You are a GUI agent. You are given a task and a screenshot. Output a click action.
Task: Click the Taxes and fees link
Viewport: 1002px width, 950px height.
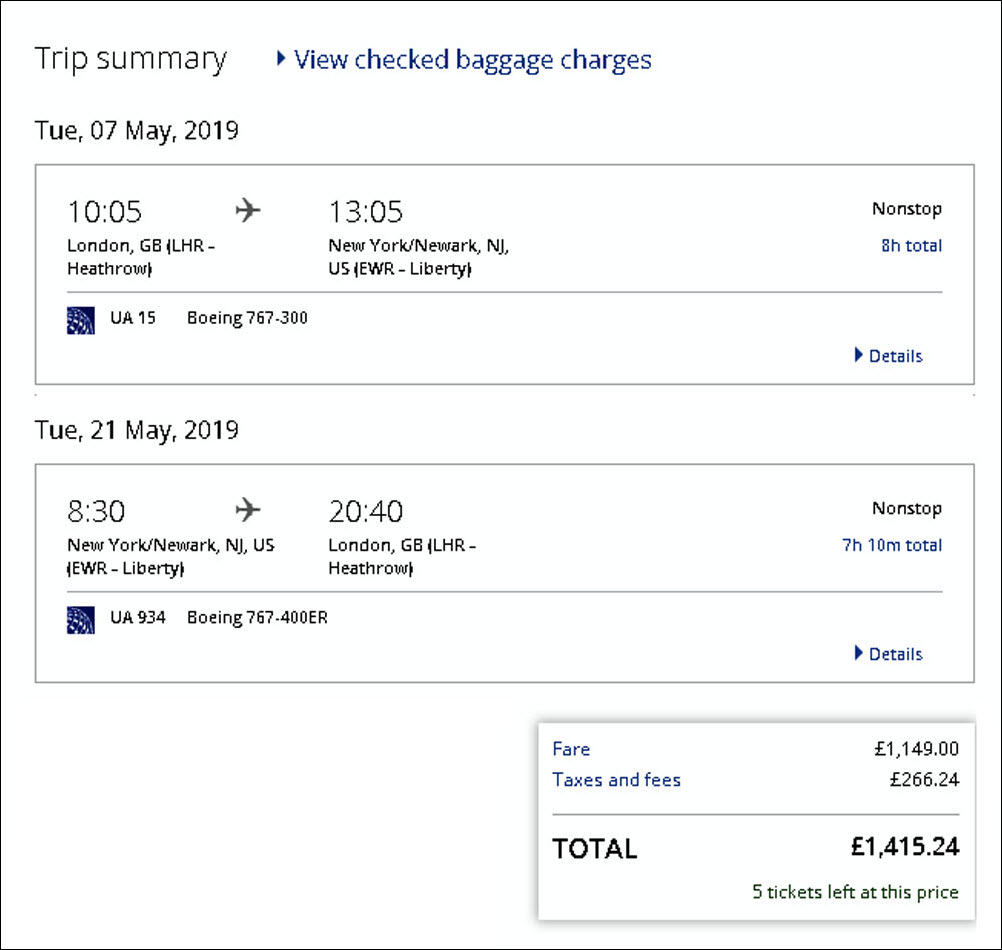click(x=616, y=780)
